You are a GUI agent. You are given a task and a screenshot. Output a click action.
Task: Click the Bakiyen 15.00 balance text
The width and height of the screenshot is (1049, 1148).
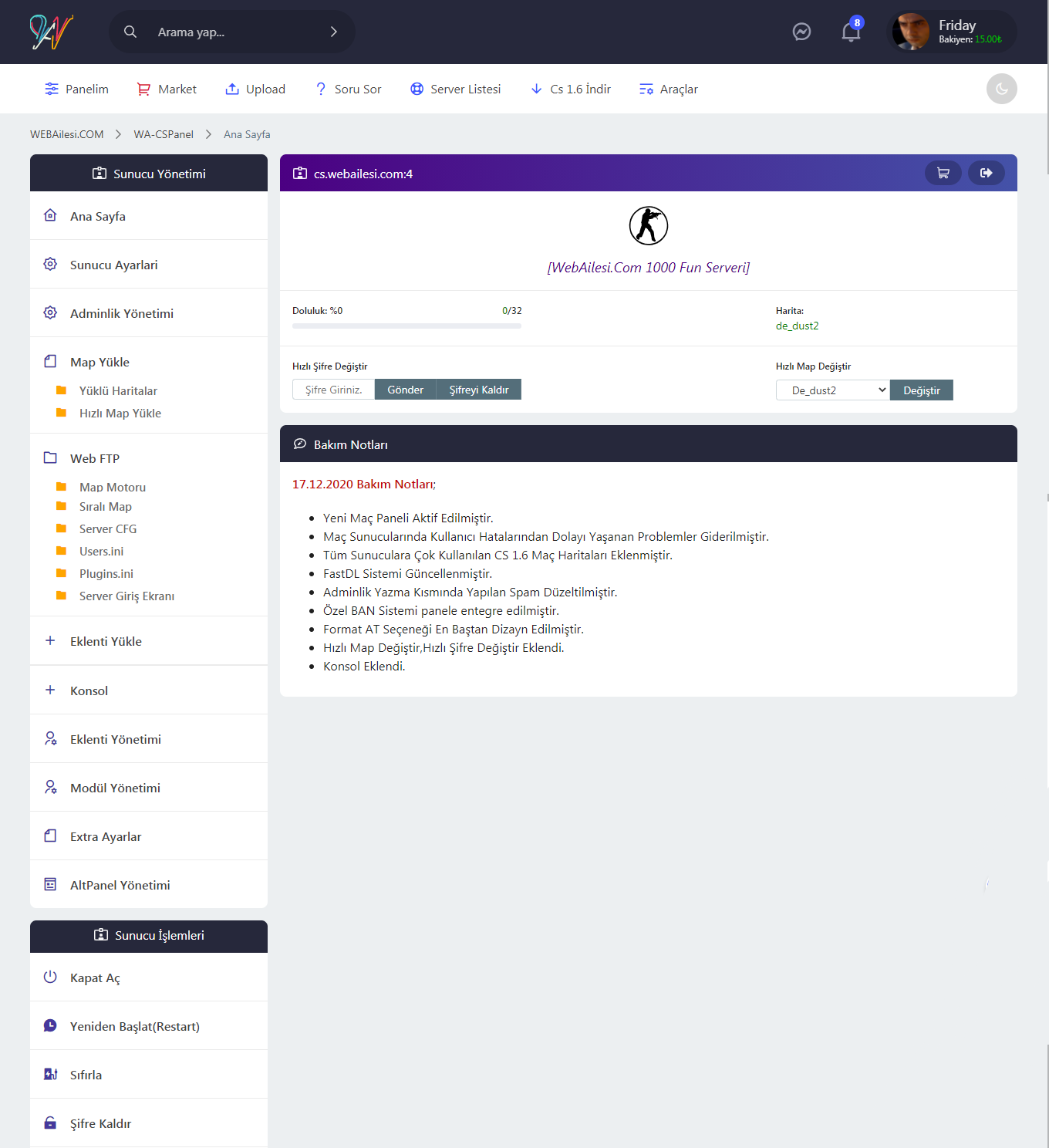[x=970, y=39]
